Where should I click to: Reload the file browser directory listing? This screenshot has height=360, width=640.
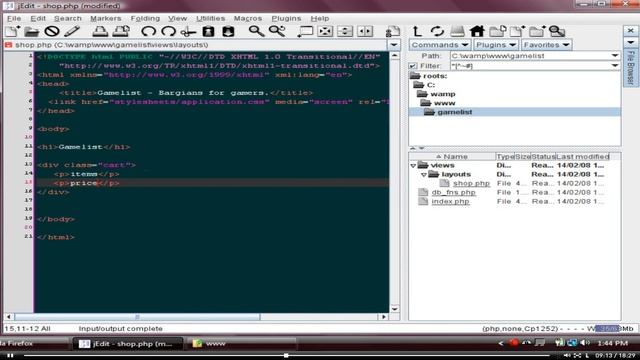437,31
